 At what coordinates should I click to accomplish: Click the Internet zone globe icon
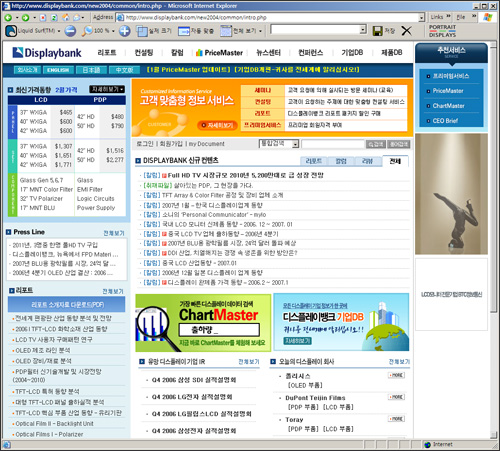(428, 444)
